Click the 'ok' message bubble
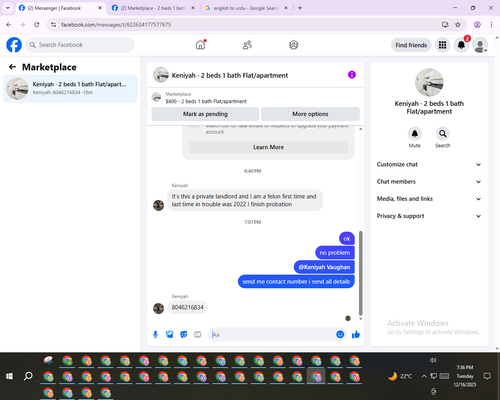The width and height of the screenshot is (500, 400). [x=347, y=238]
